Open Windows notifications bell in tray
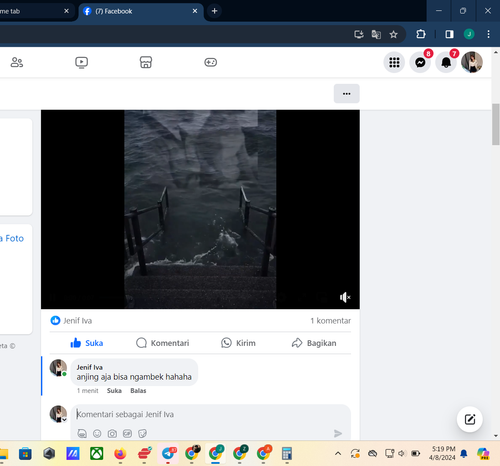Screen dimensions: 500x466 (464, 453)
